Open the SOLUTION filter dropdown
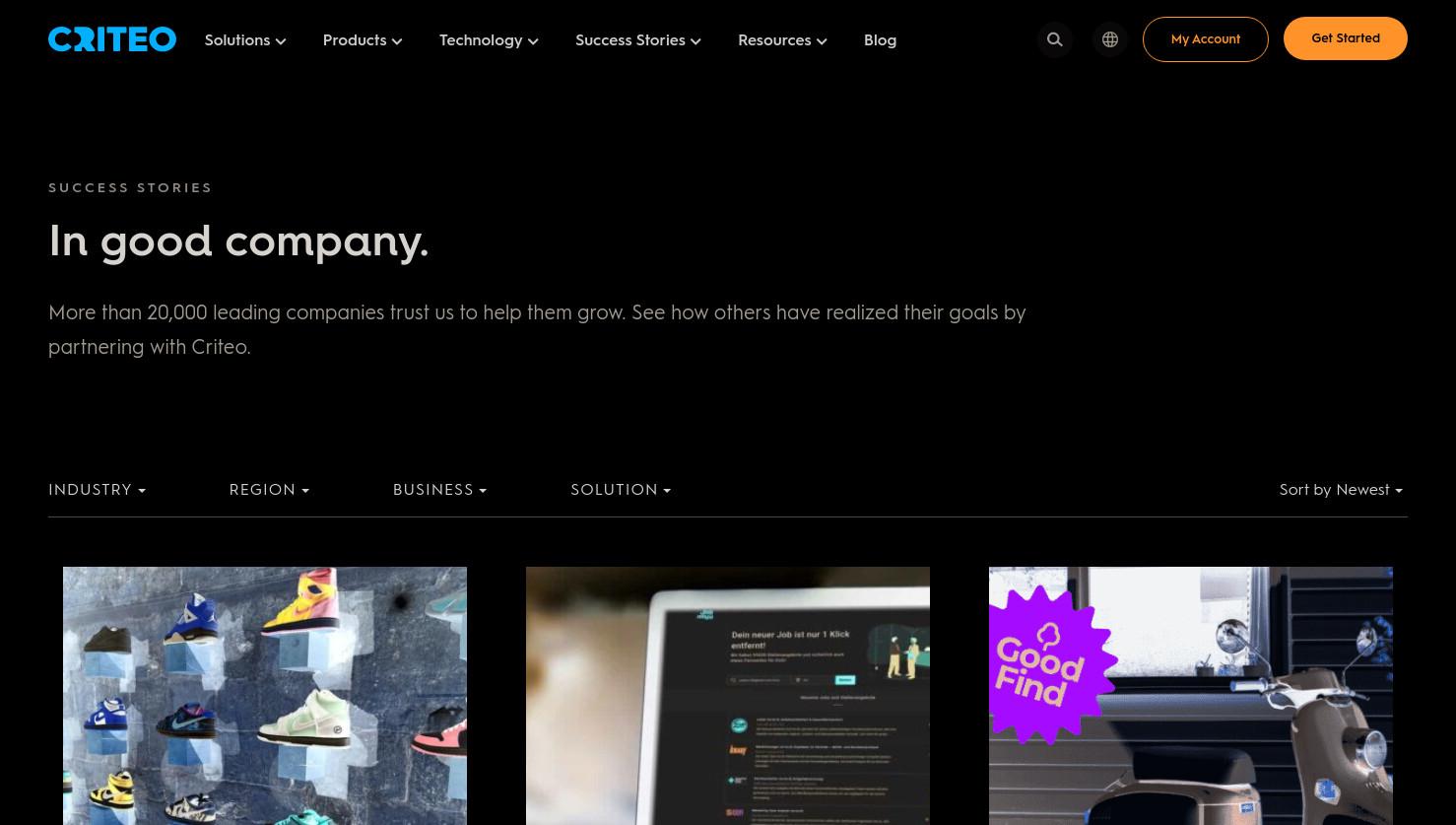 point(621,490)
